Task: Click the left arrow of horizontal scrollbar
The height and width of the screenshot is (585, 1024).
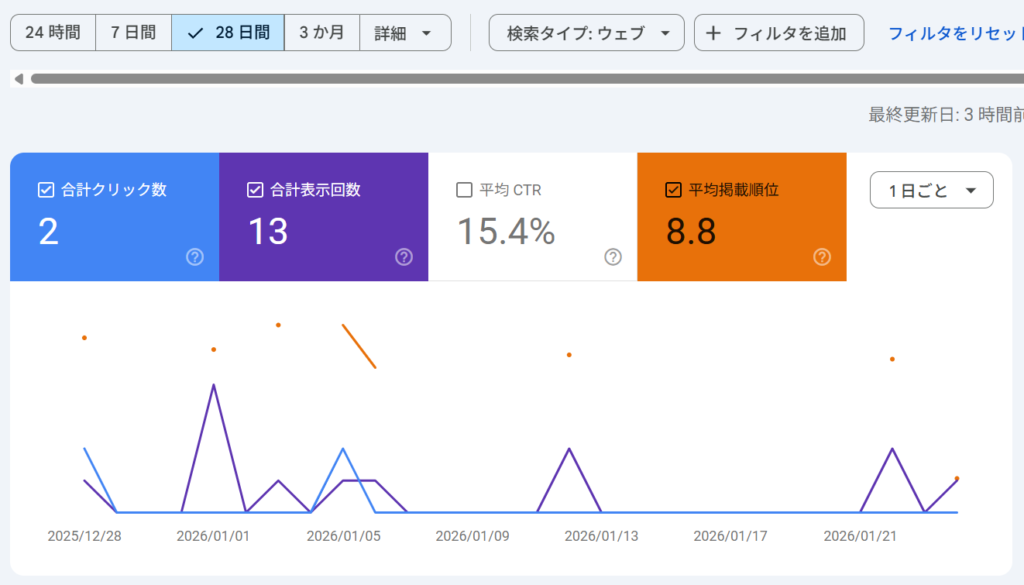Action: coord(17,78)
